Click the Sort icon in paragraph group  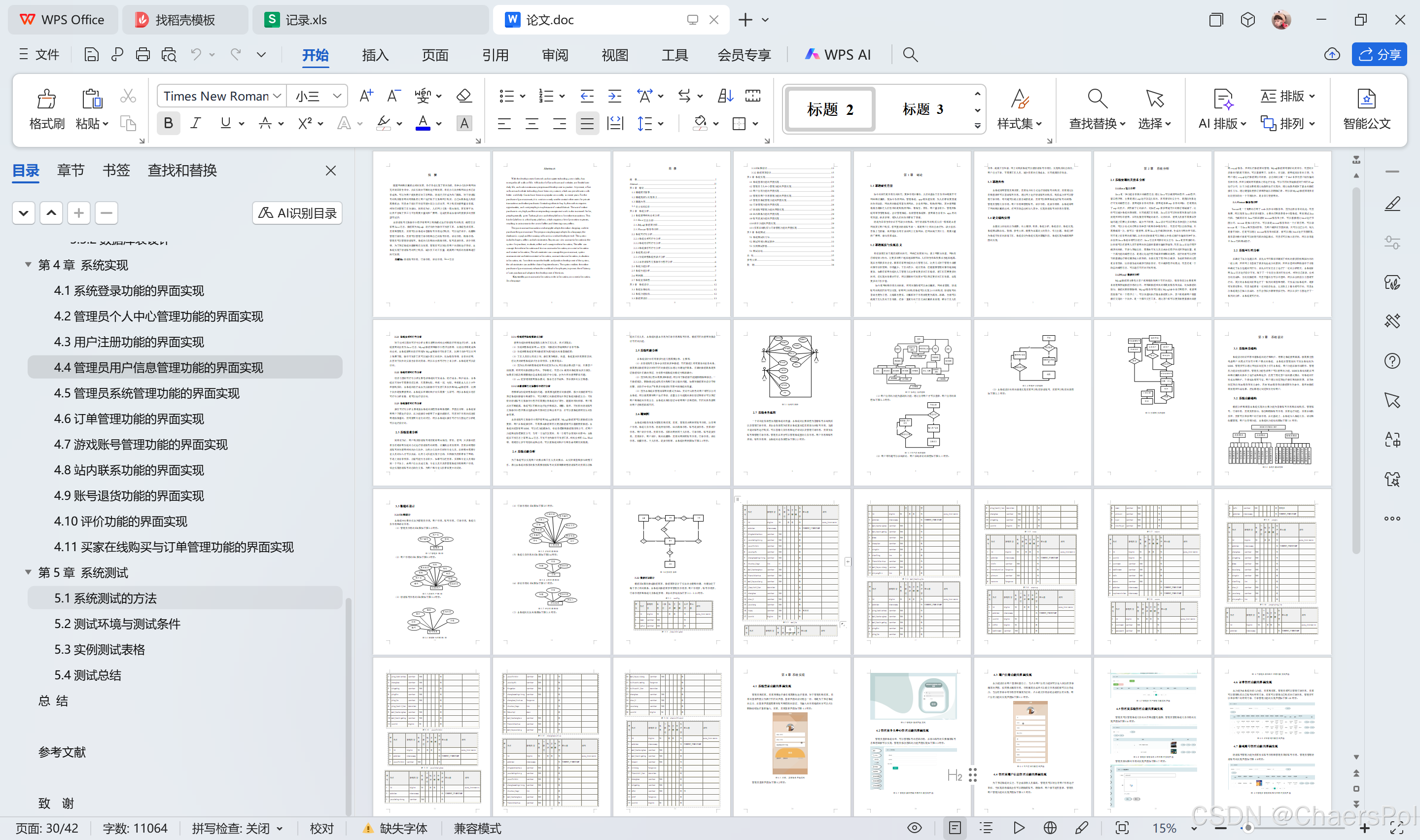pos(725,96)
